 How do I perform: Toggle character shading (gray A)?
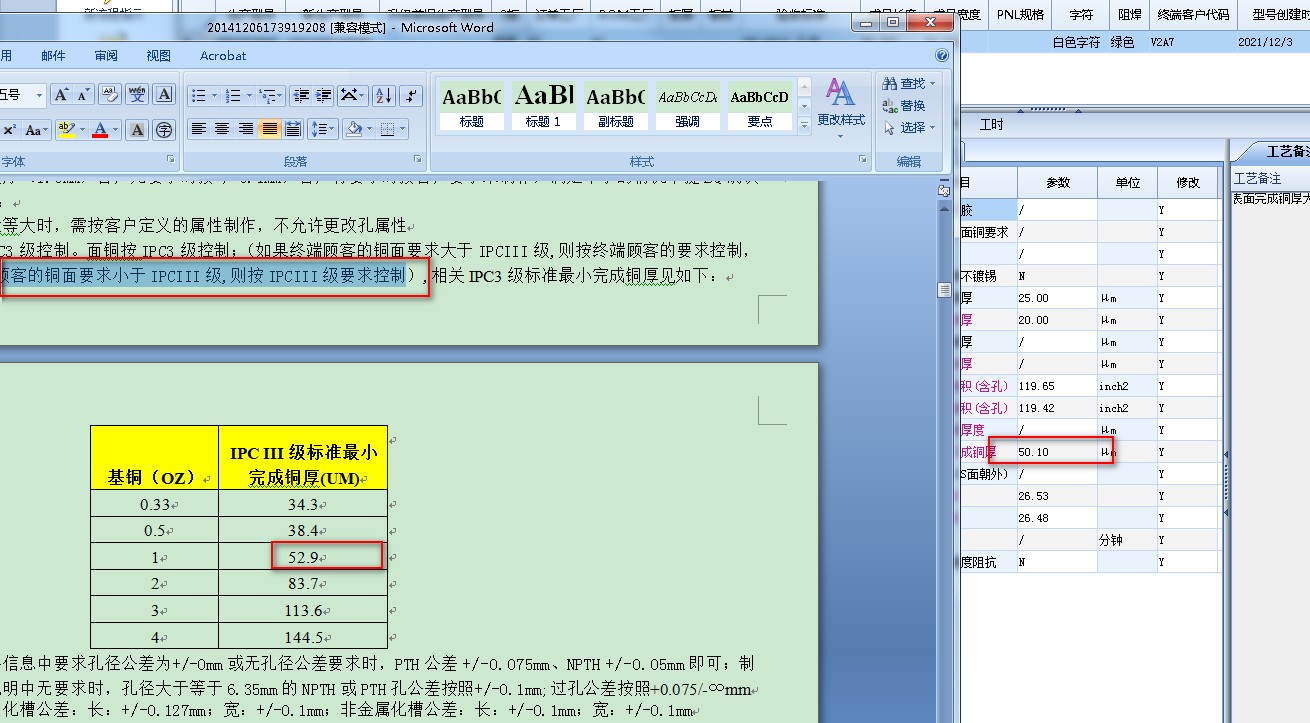point(138,130)
